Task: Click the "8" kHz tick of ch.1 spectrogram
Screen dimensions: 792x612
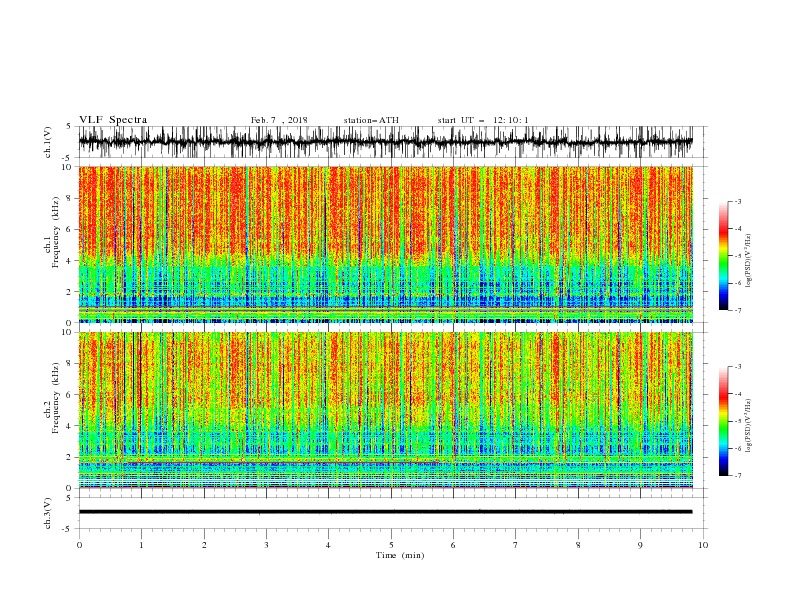Action: [x=70, y=198]
